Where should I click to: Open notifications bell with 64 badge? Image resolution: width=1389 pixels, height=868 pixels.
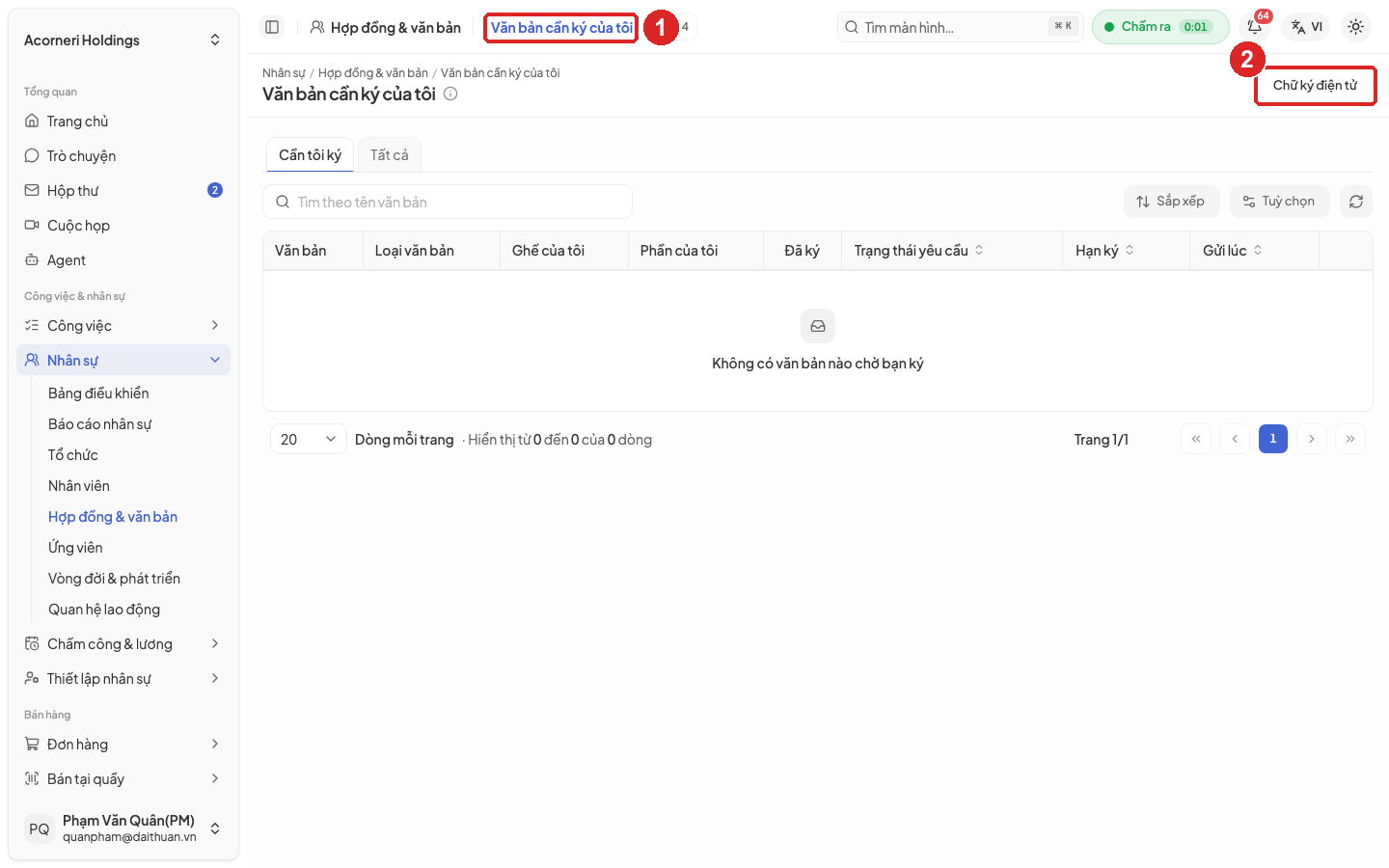(x=1255, y=27)
